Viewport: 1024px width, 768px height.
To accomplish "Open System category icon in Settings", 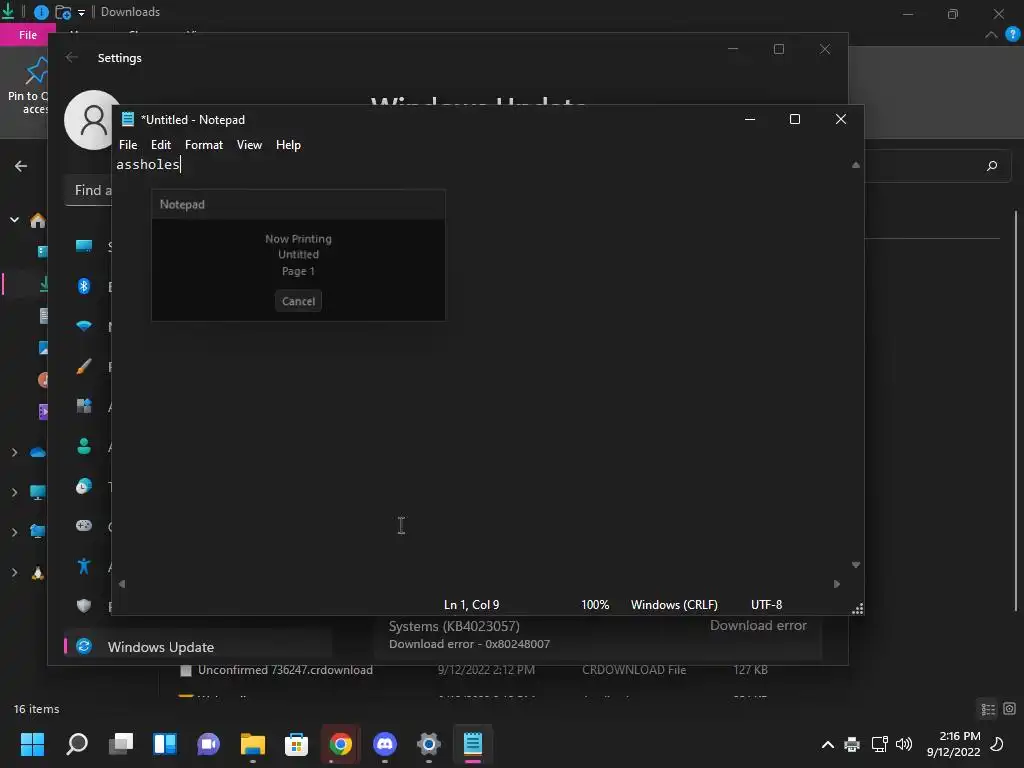I will (x=84, y=246).
